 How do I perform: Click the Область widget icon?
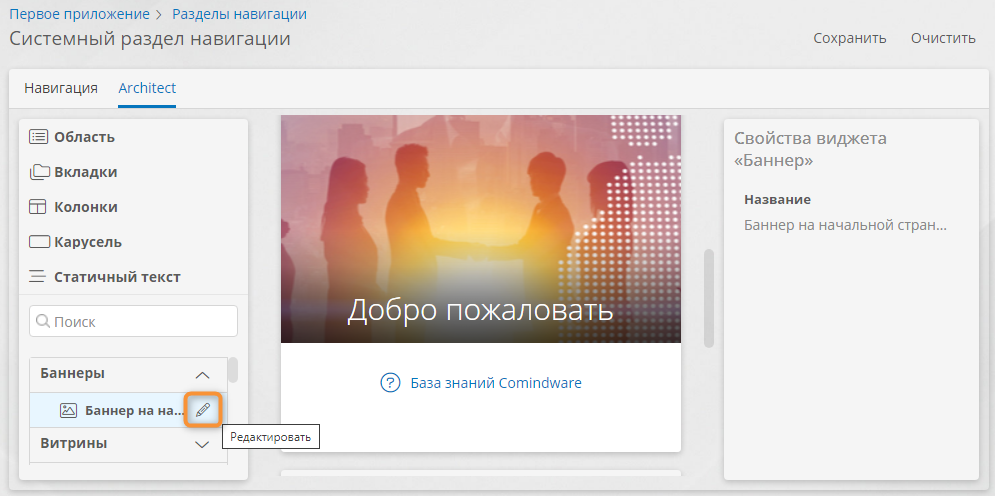[39, 137]
